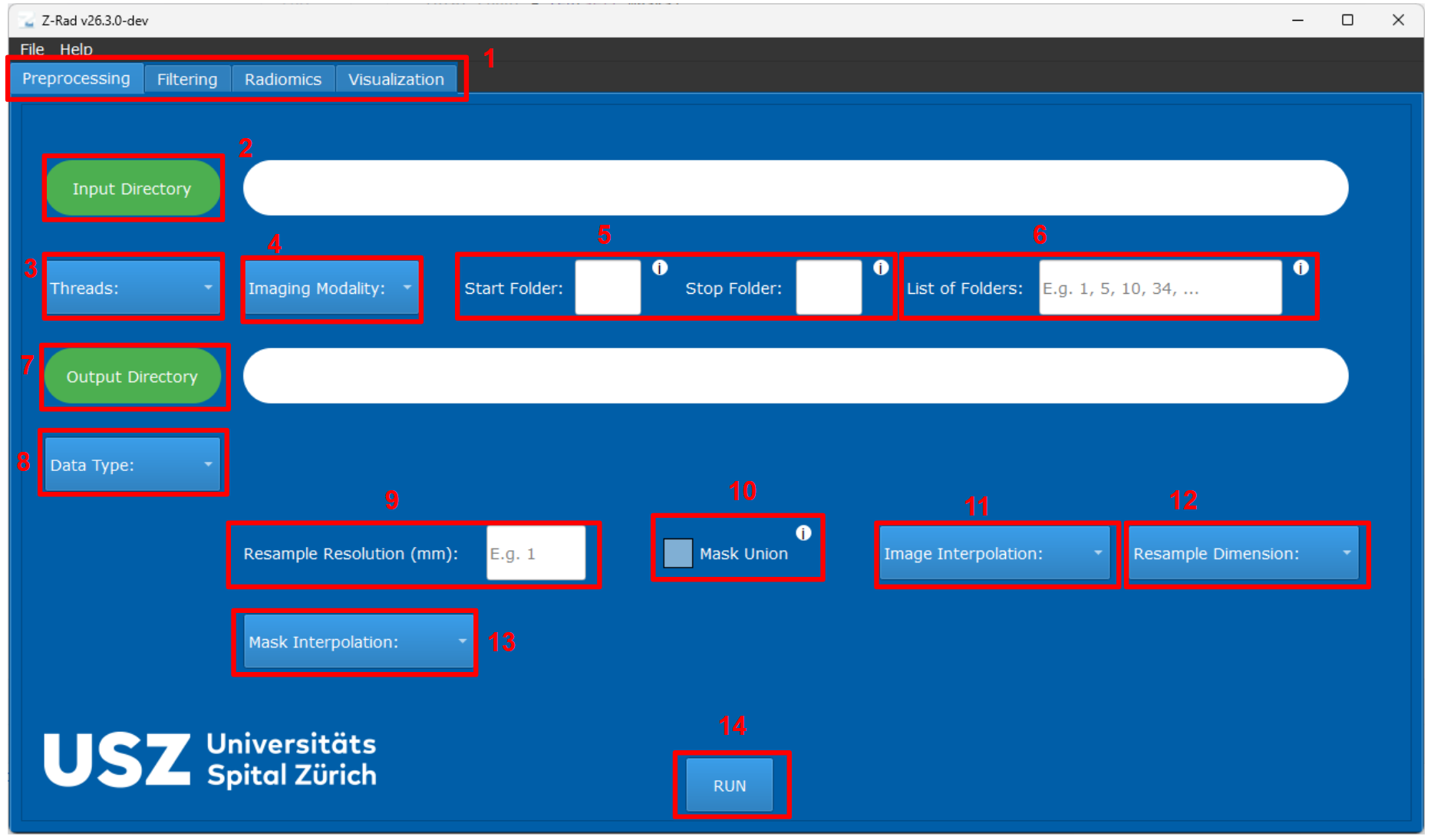Click the Input Directory button
The height and width of the screenshot is (840, 1434).
132,188
